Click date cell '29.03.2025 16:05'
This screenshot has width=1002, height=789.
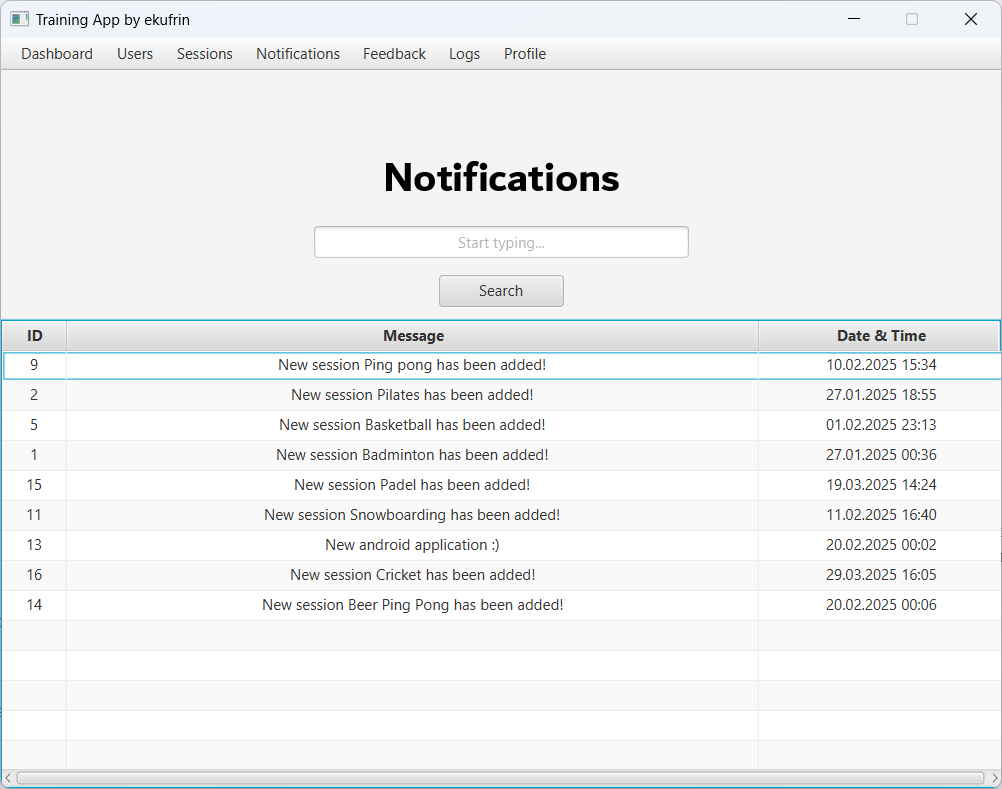[x=881, y=575]
